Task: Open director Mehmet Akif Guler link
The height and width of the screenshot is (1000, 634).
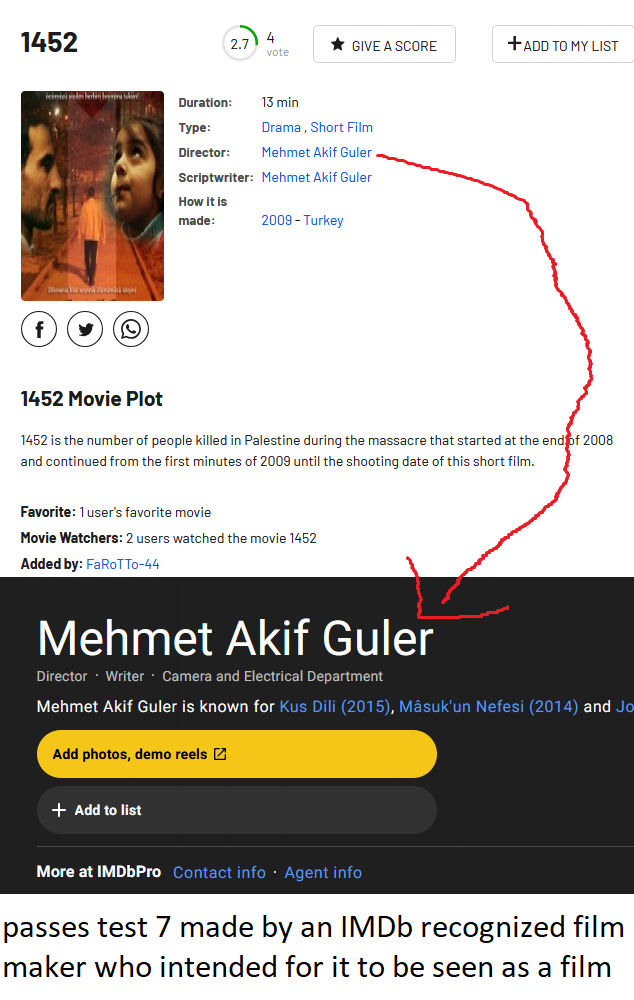Action: click(316, 152)
